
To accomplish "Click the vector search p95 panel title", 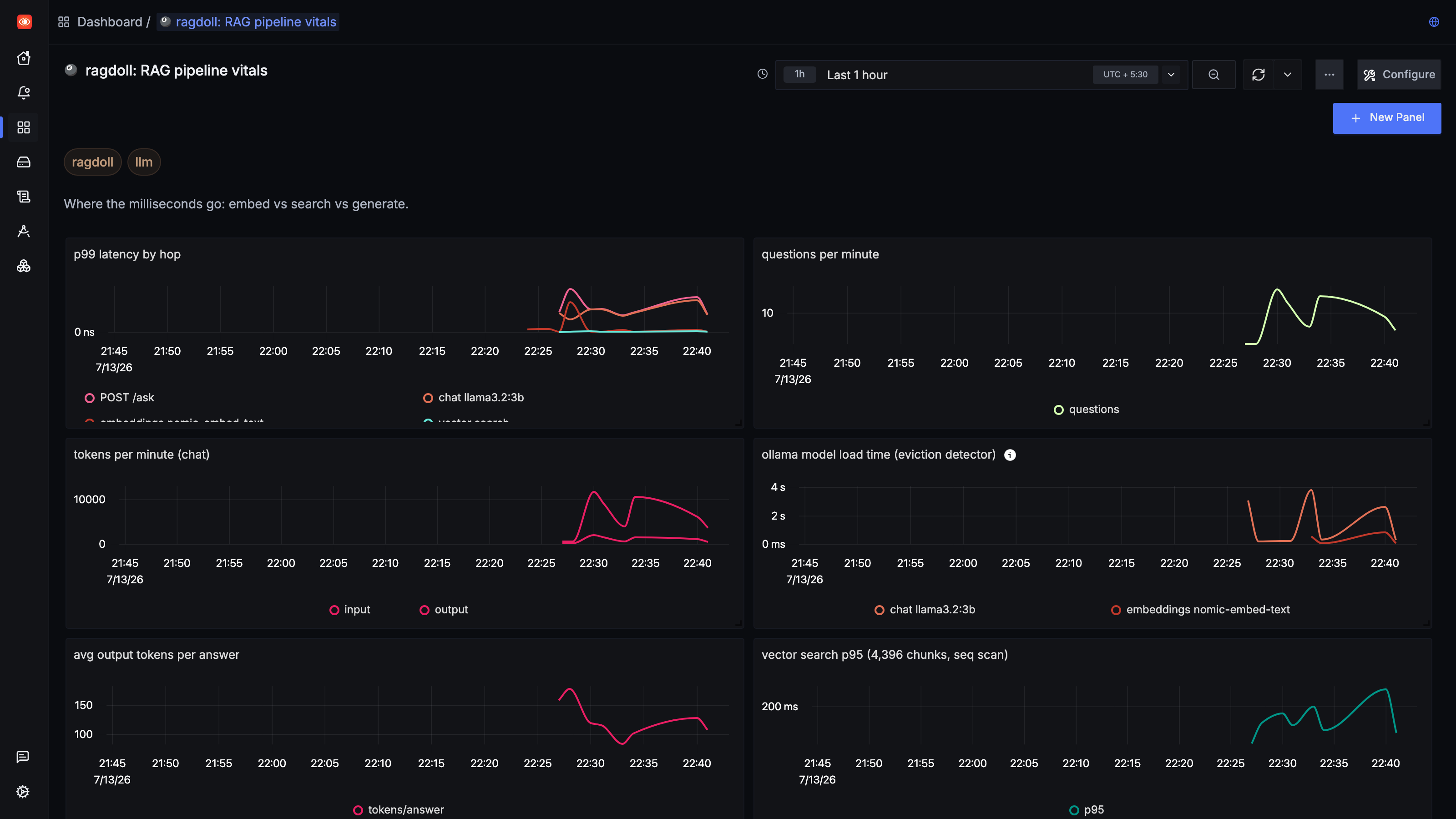I will click(x=885, y=655).
